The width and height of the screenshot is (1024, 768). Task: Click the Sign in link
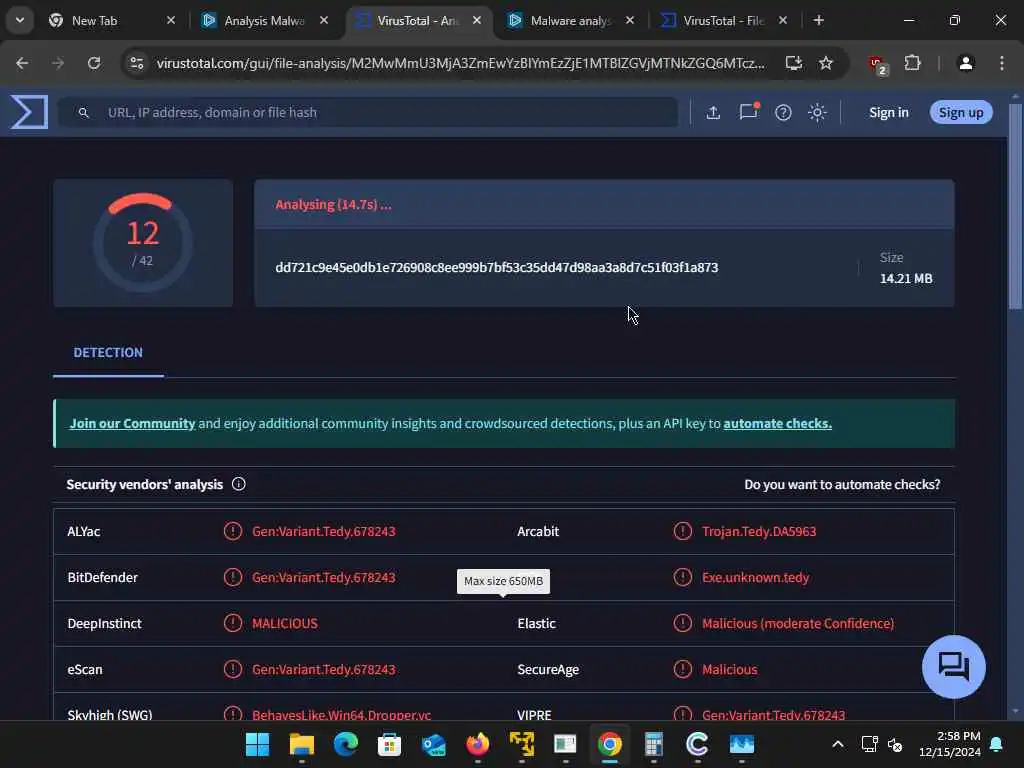[888, 112]
